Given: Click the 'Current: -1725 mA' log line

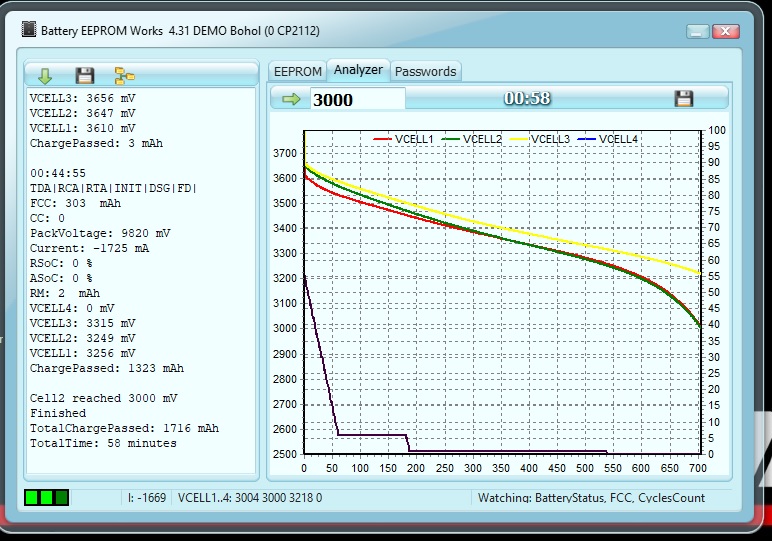Looking at the screenshot, I should coord(89,248).
